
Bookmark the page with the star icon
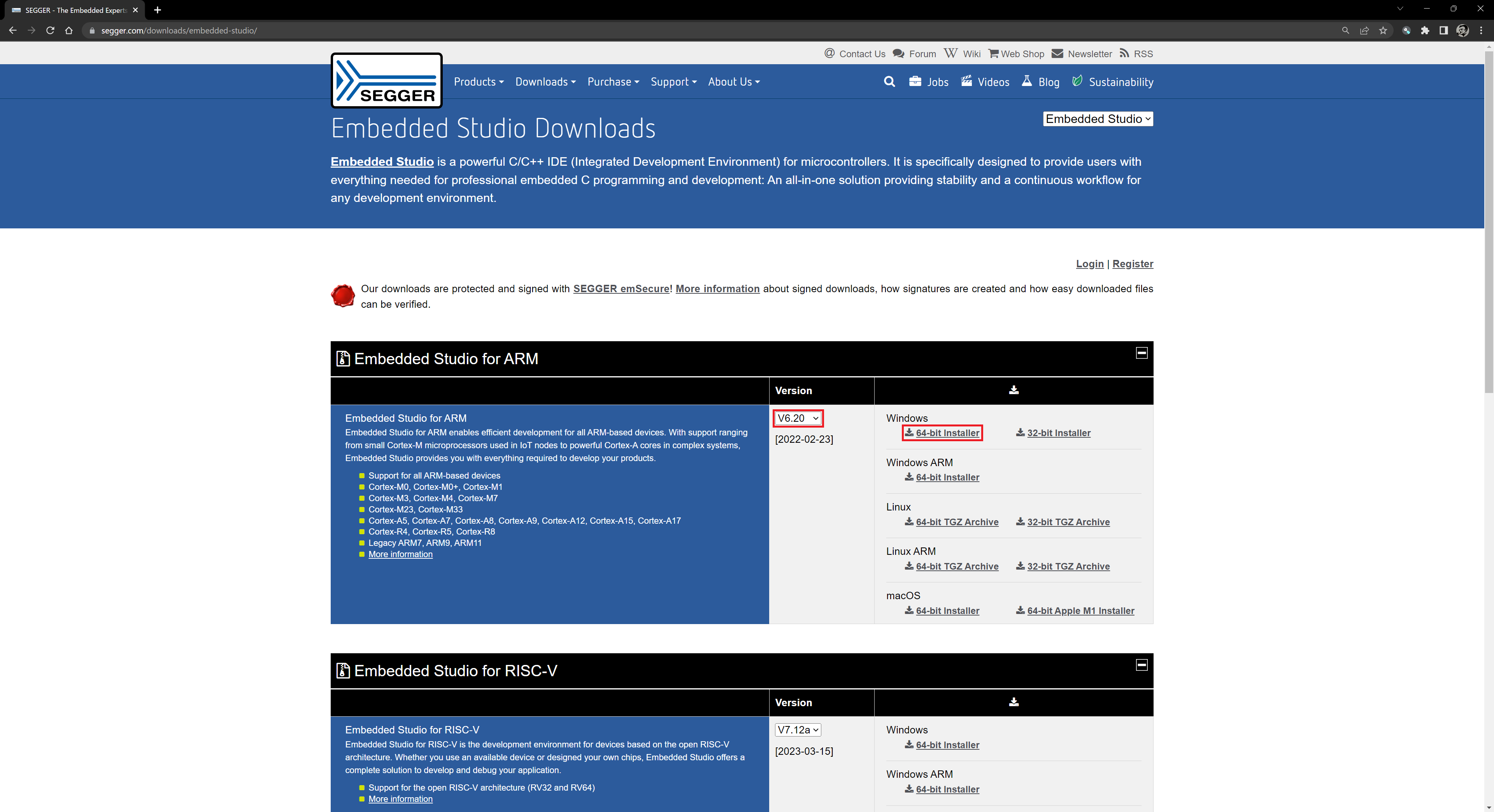coord(1383,30)
